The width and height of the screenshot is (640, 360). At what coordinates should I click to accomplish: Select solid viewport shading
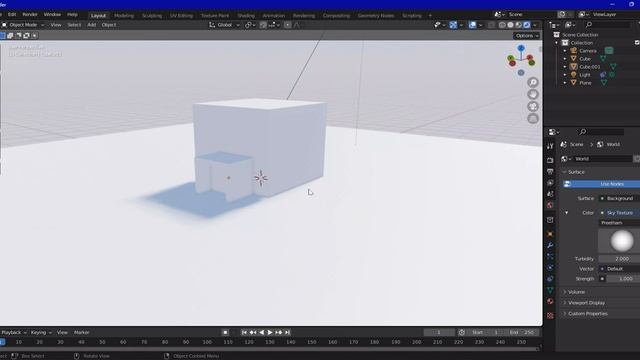[x=510, y=25]
